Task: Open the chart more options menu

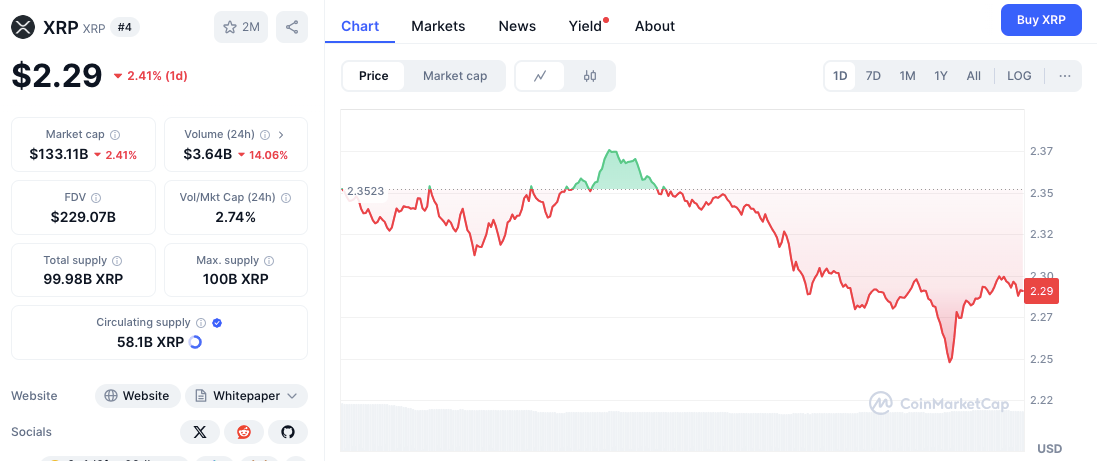Action: (1064, 76)
